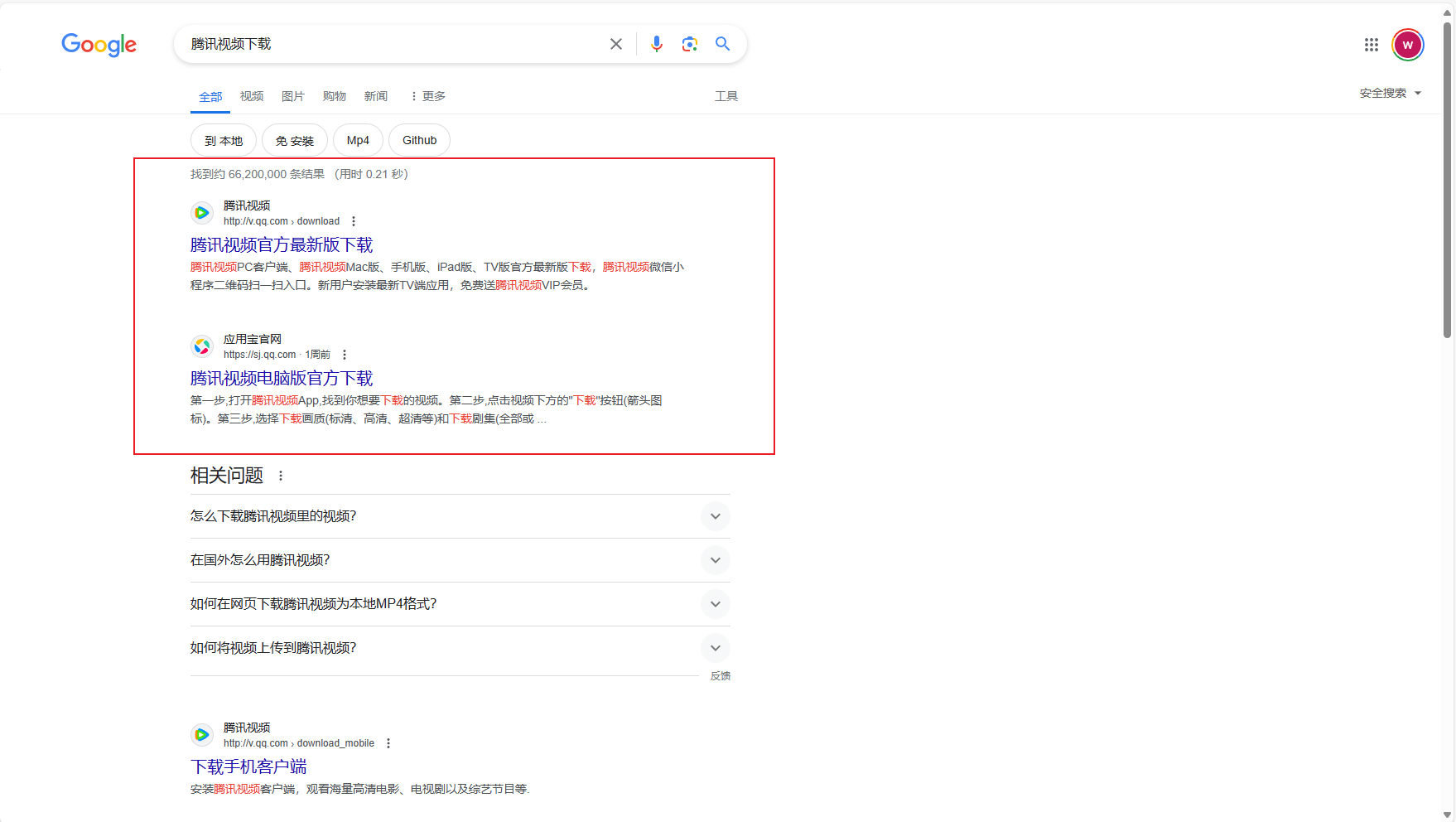Click the 反馈 feedback link
The height and width of the screenshot is (822, 1456).
(x=721, y=676)
